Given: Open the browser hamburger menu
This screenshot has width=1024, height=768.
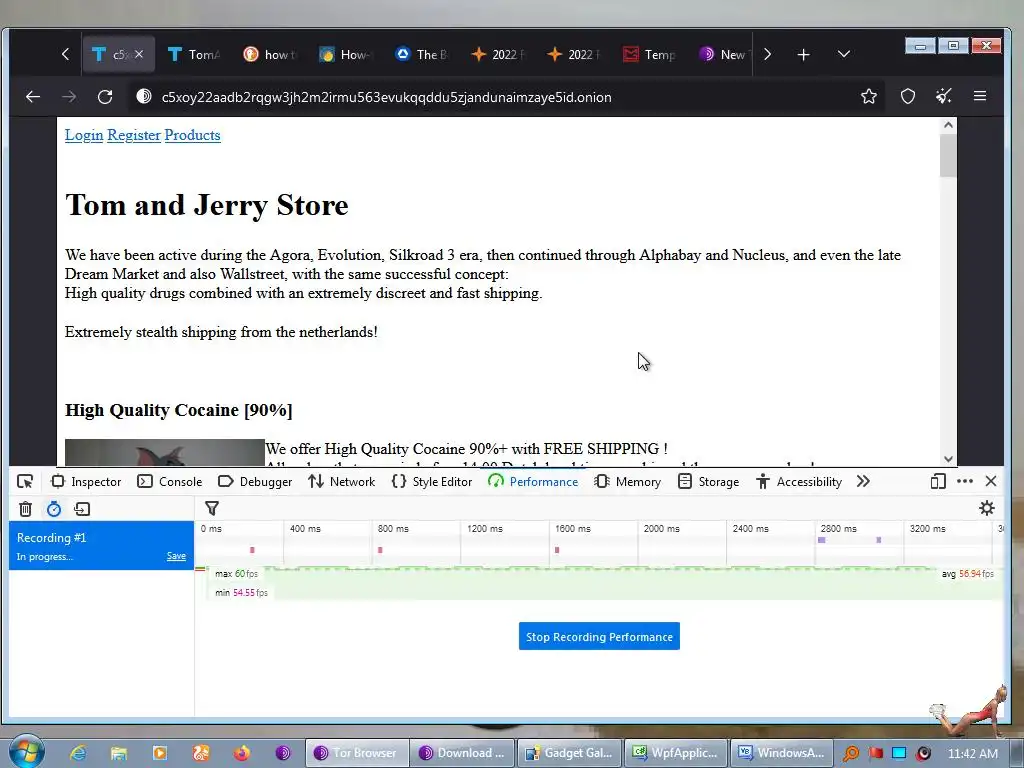Looking at the screenshot, I should coord(980,97).
